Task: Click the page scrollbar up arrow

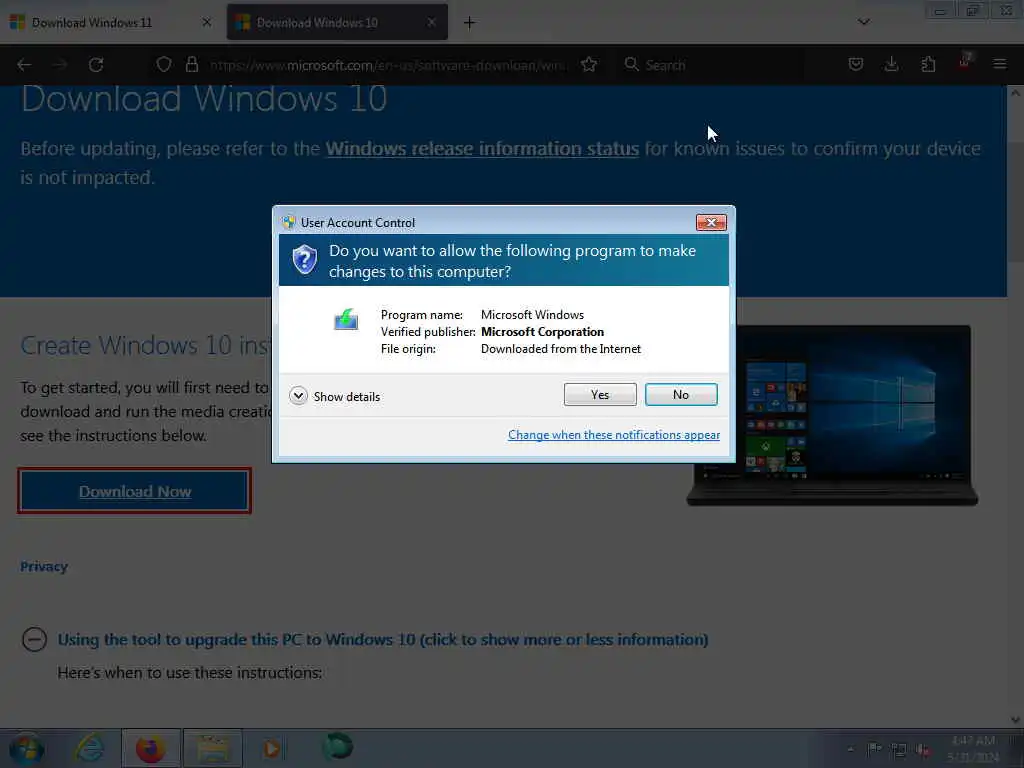Action: coord(1016,93)
